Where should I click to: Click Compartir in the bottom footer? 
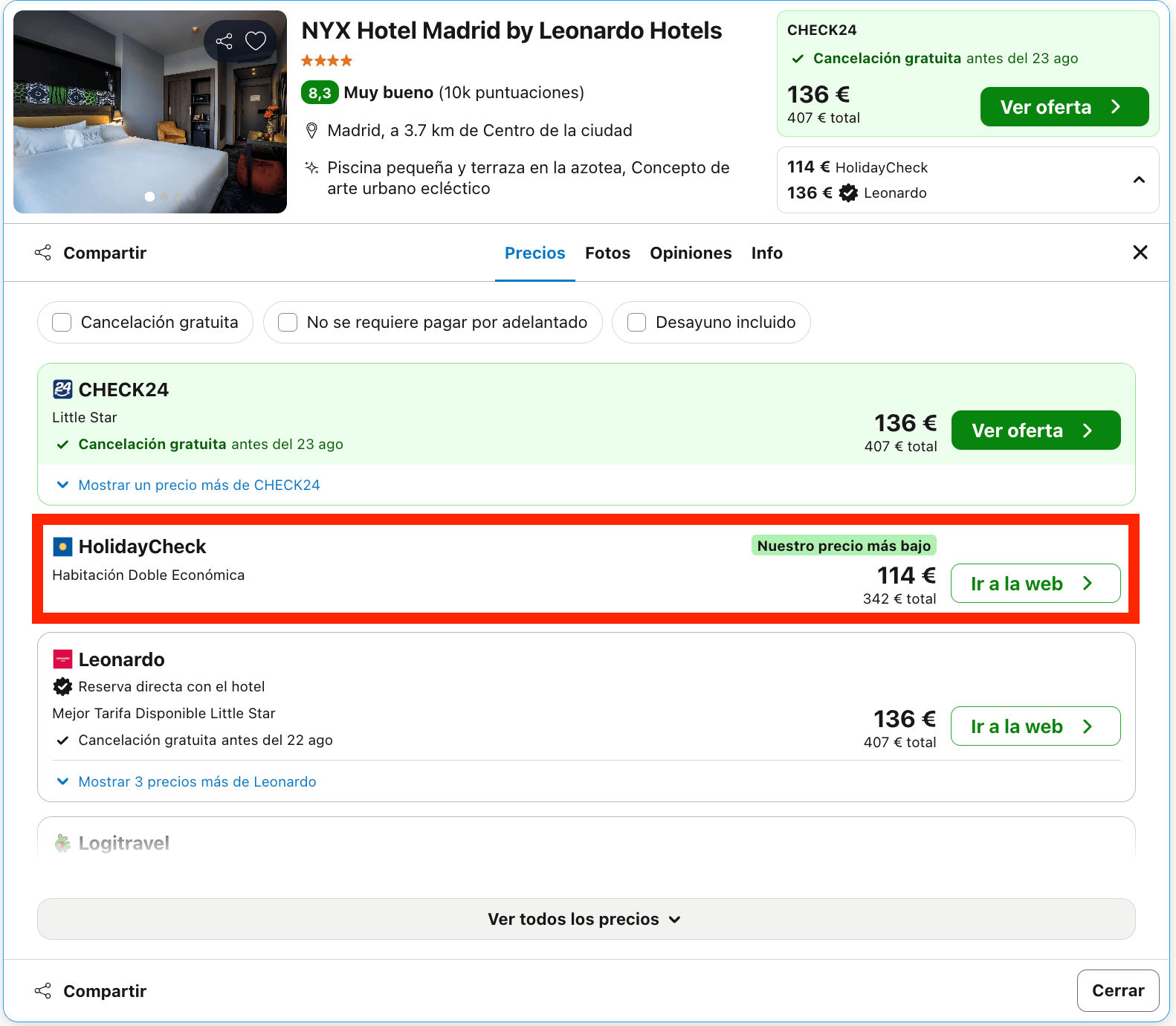pyautogui.click(x=91, y=992)
